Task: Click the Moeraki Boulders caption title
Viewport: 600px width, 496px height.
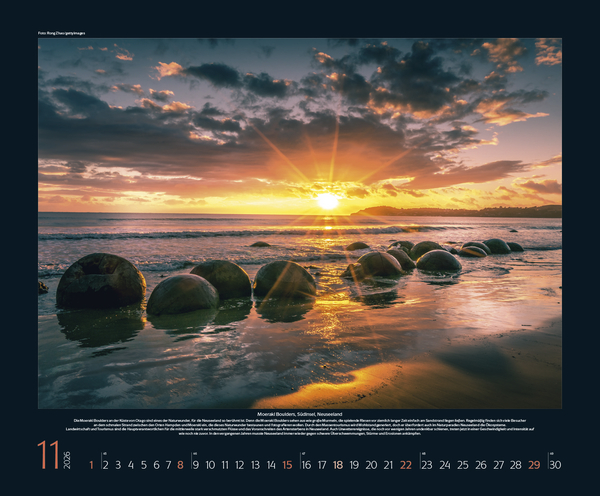Action: click(x=300, y=412)
